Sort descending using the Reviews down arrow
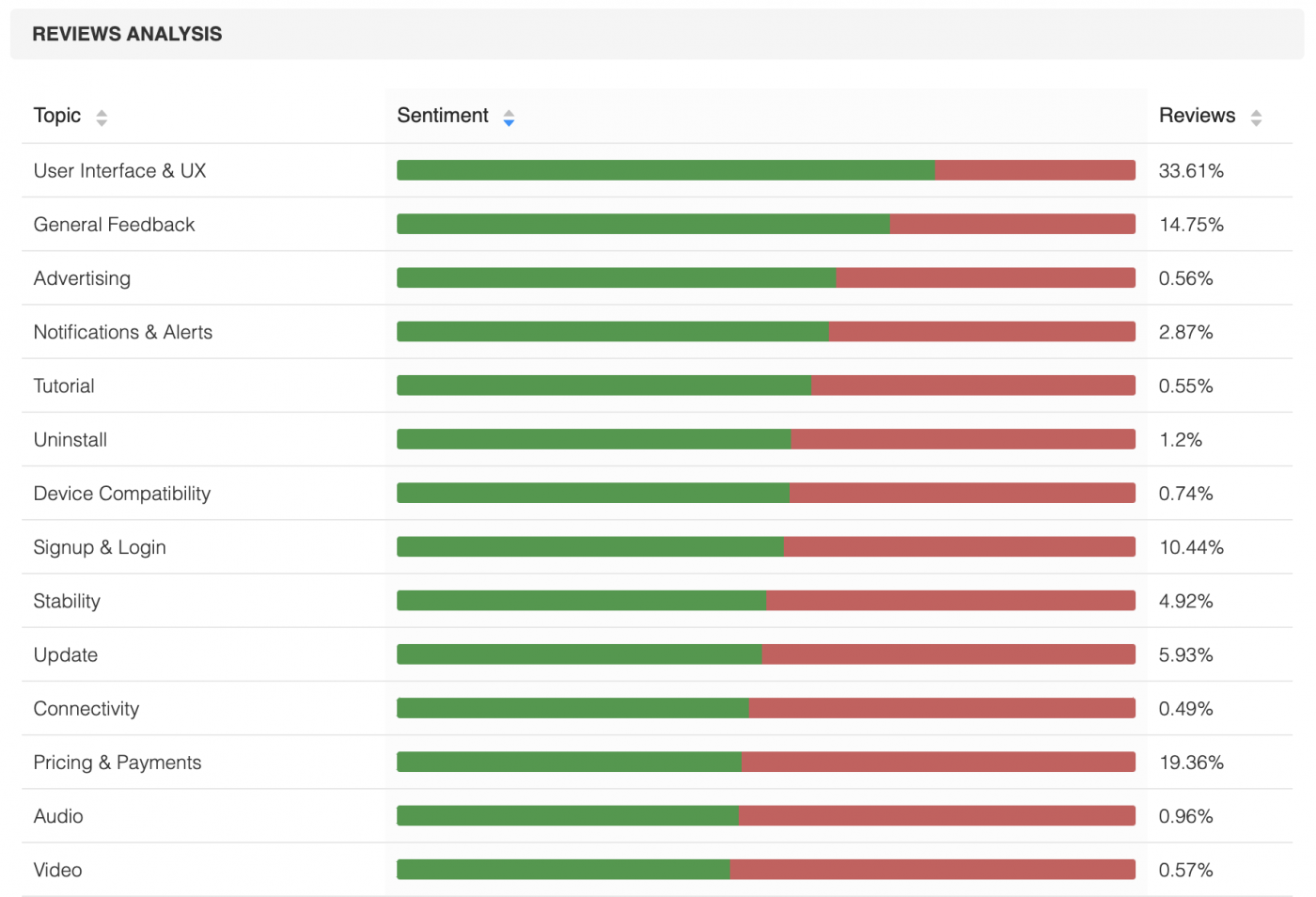The height and width of the screenshot is (897, 1316). coord(1256,122)
